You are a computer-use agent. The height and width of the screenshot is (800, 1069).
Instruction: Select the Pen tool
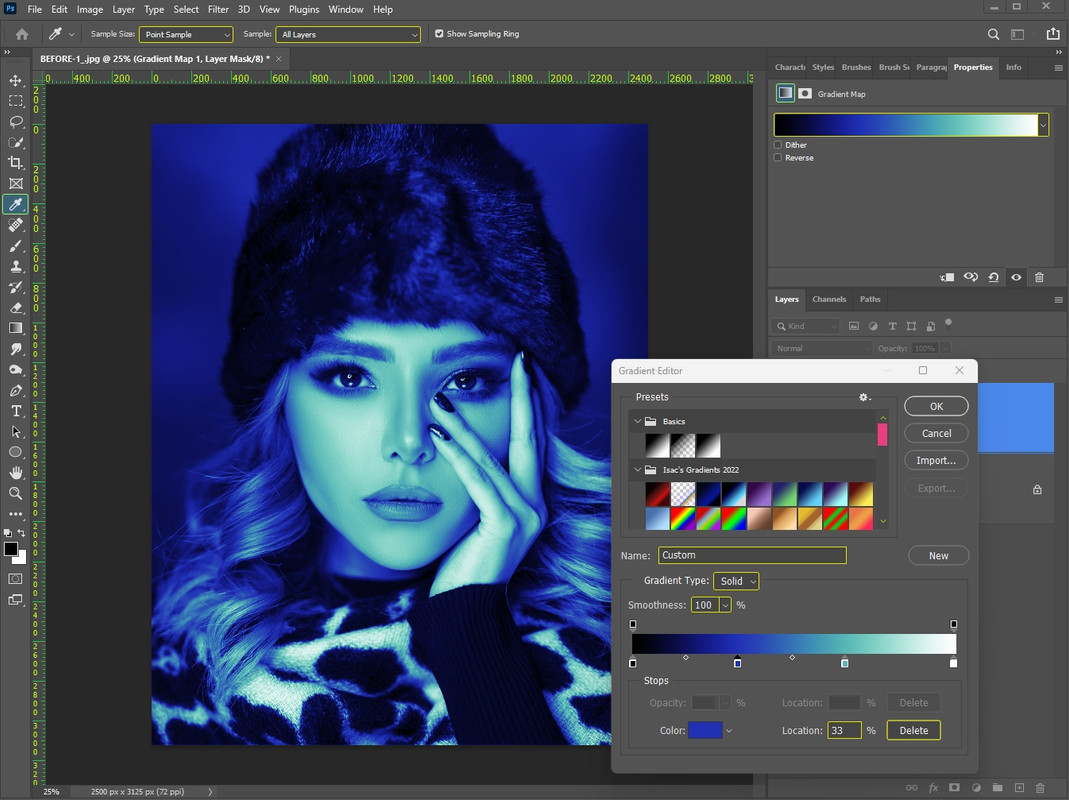15,390
